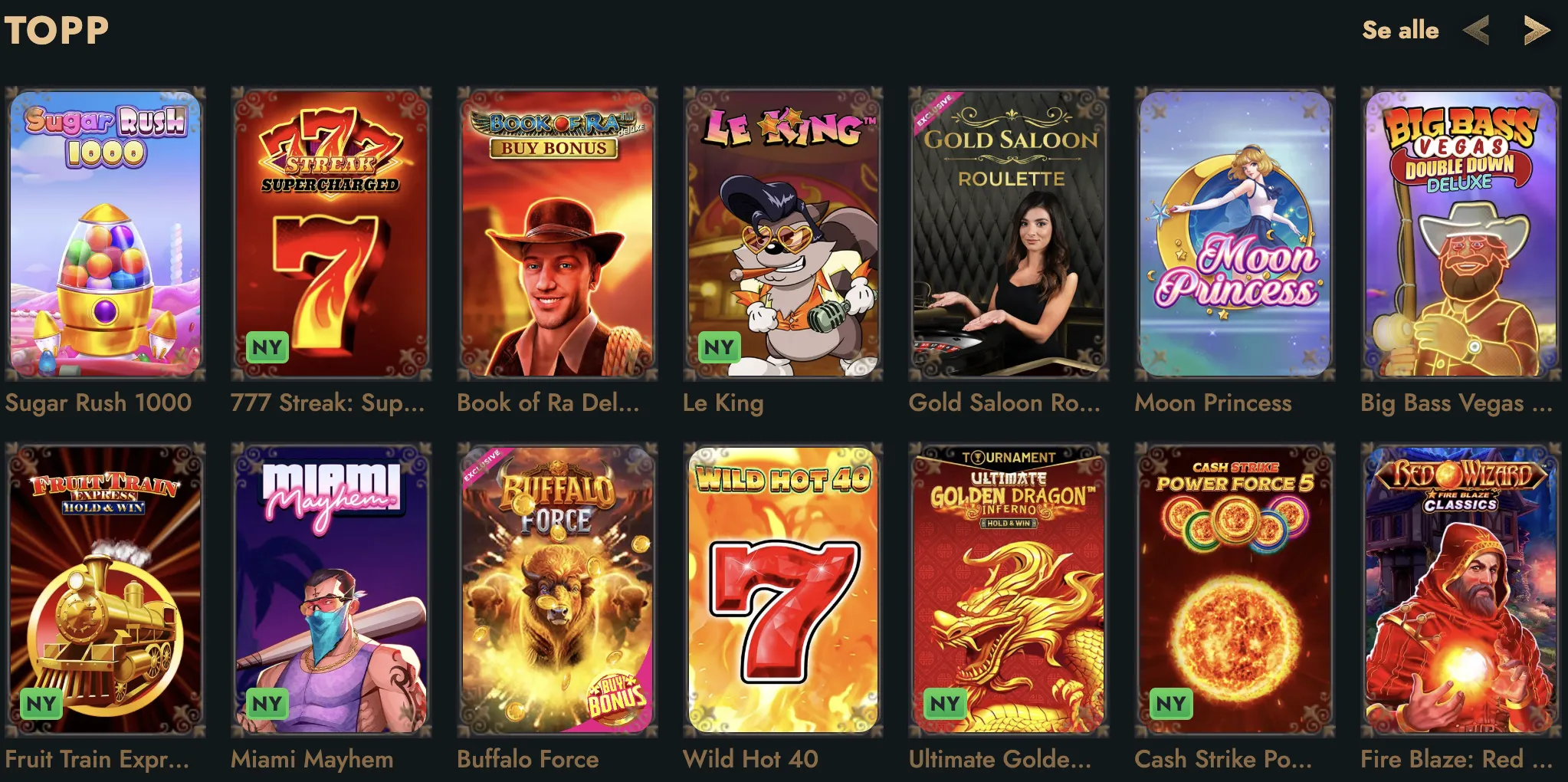Launch 777 Streak Supercharged game tile
Viewport: 1568px width, 782px height.
331,234
